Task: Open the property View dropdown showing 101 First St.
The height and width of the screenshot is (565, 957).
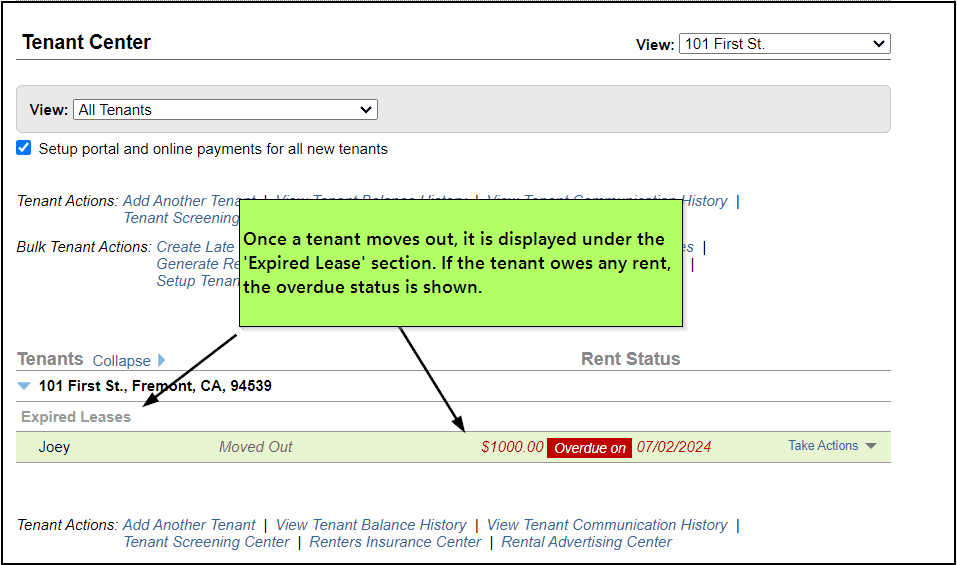Action: 784,44
